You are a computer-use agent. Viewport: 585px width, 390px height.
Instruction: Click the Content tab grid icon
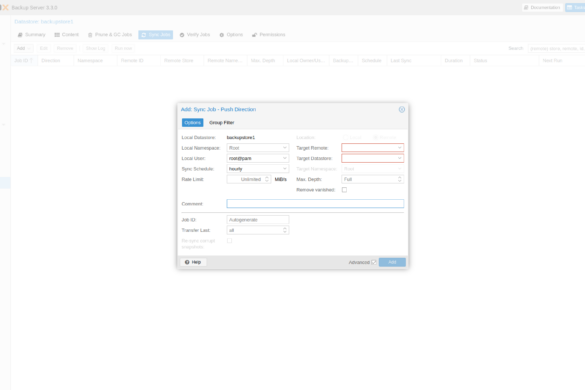(57, 35)
